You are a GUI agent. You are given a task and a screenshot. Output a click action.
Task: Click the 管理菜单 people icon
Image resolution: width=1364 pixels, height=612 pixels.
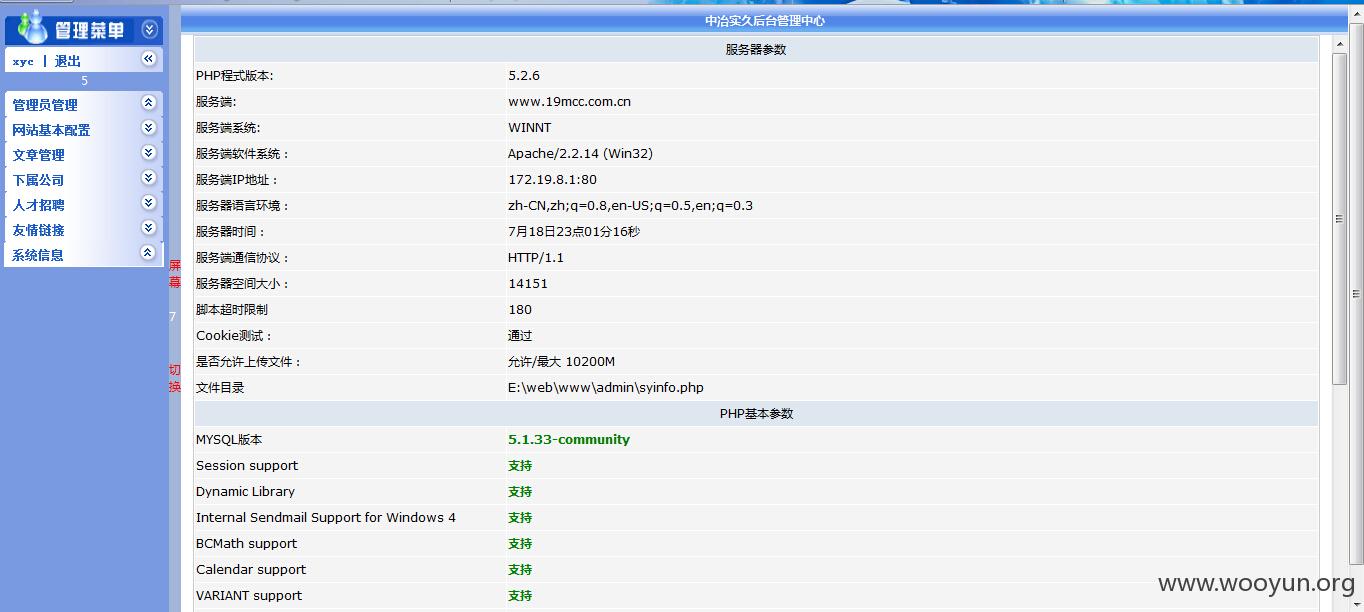coord(31,27)
